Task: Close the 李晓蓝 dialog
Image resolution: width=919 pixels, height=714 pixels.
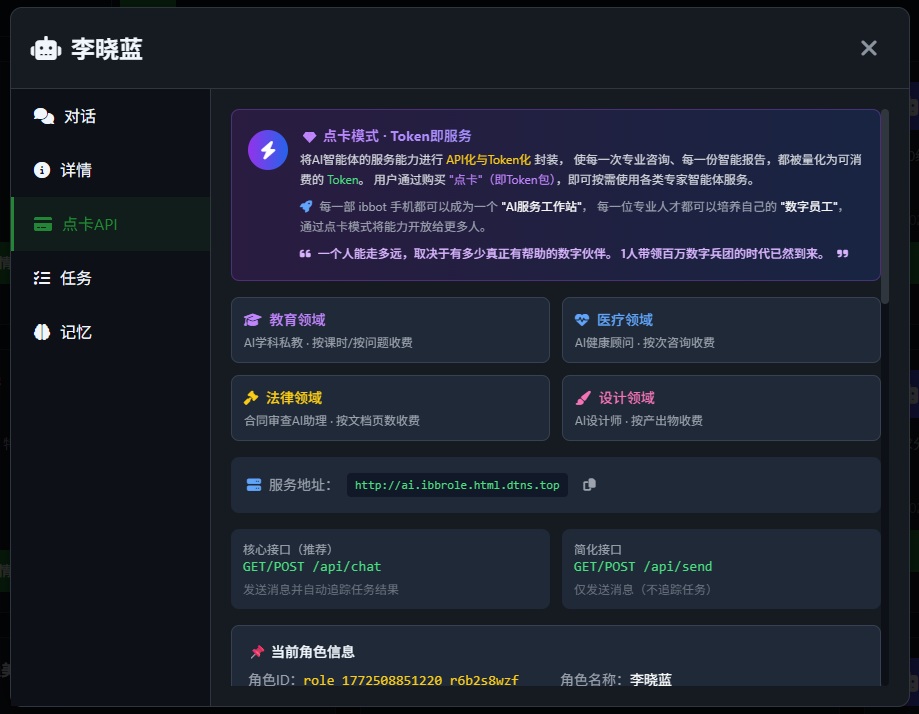Action: pyautogui.click(x=868, y=48)
